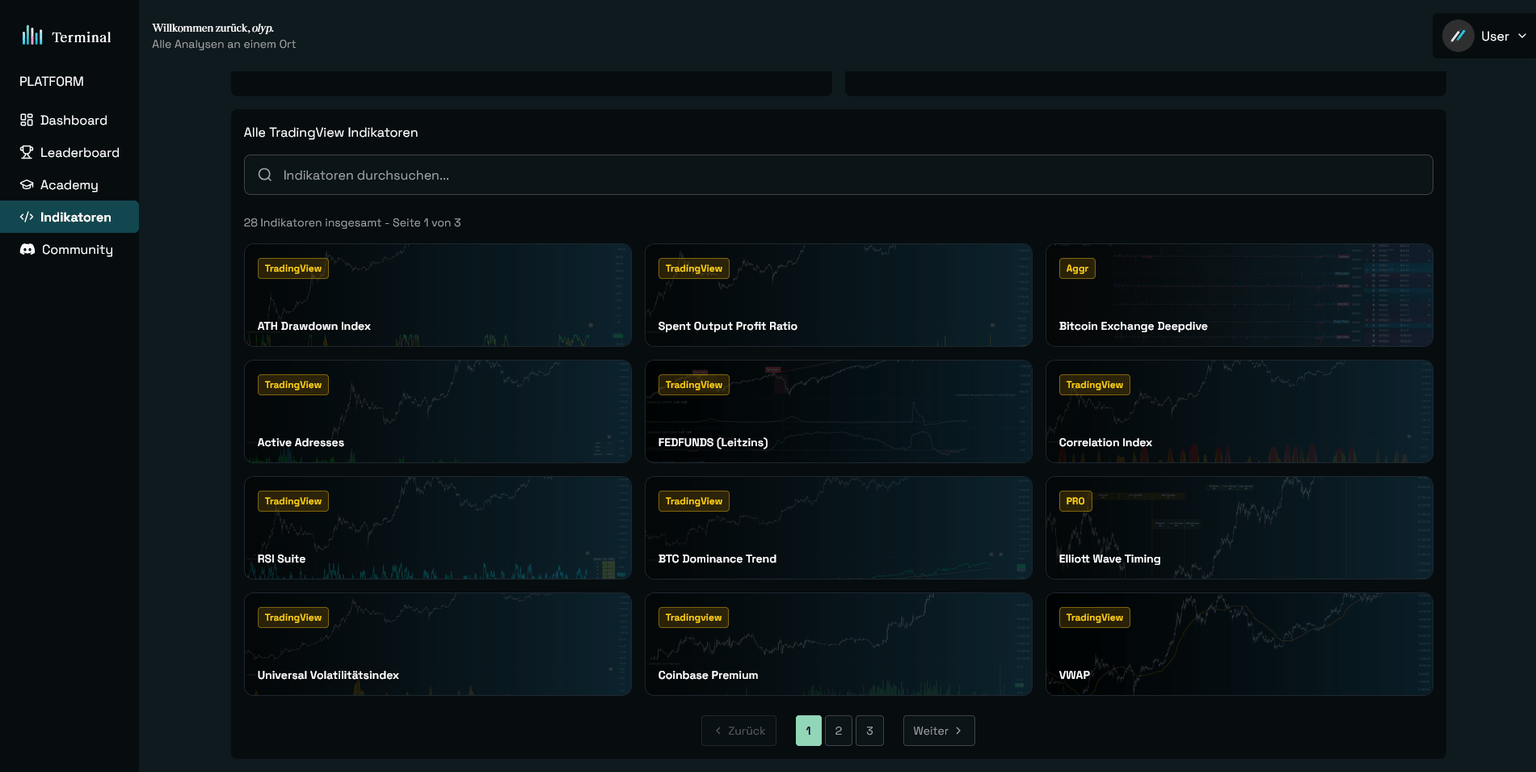Expand the User dropdown chevron
The image size is (1536, 772).
point(1522,36)
